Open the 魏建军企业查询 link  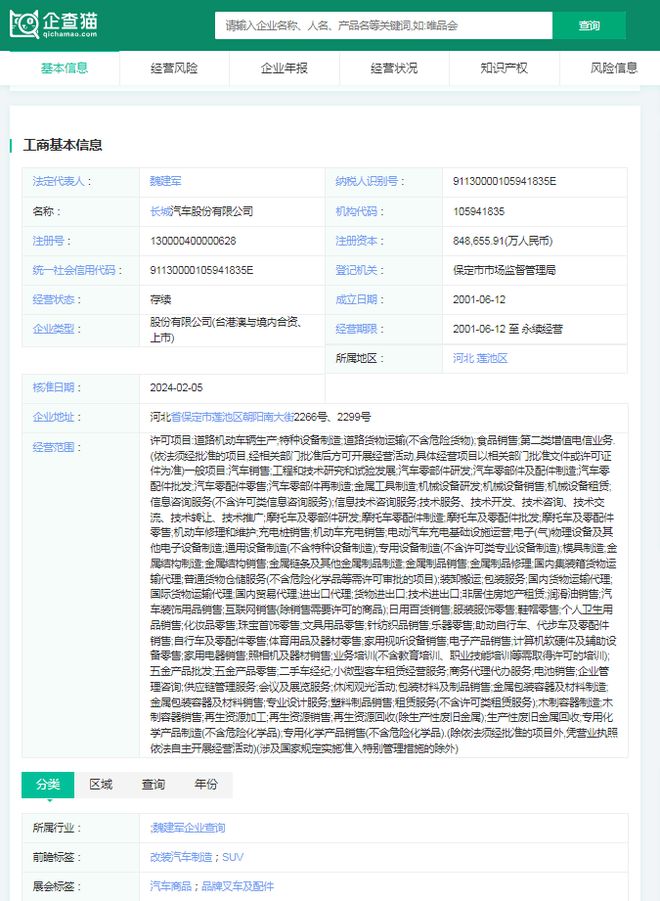point(188,827)
